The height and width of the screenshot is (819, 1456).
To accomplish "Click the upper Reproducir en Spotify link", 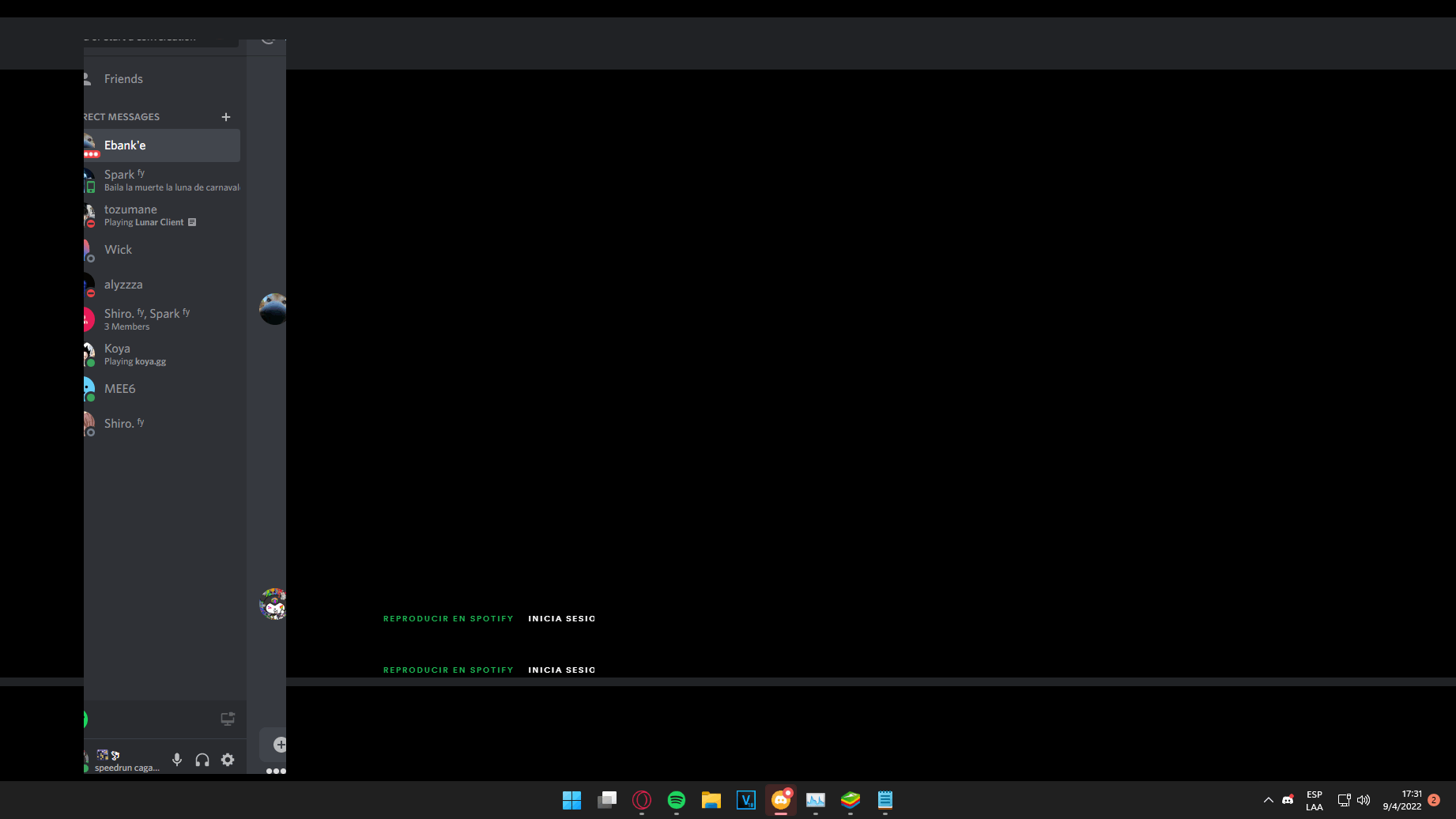I will (x=448, y=619).
